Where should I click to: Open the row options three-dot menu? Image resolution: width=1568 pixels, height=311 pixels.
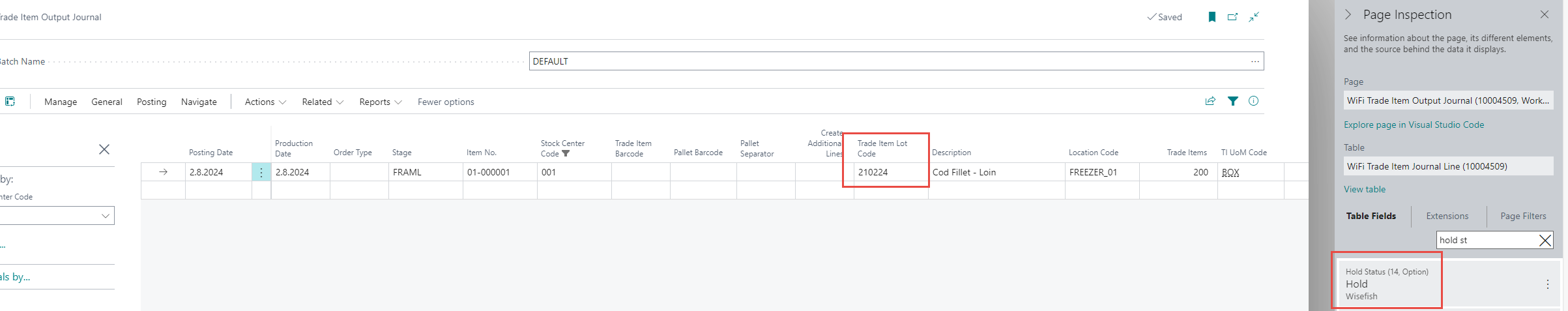[x=261, y=172]
